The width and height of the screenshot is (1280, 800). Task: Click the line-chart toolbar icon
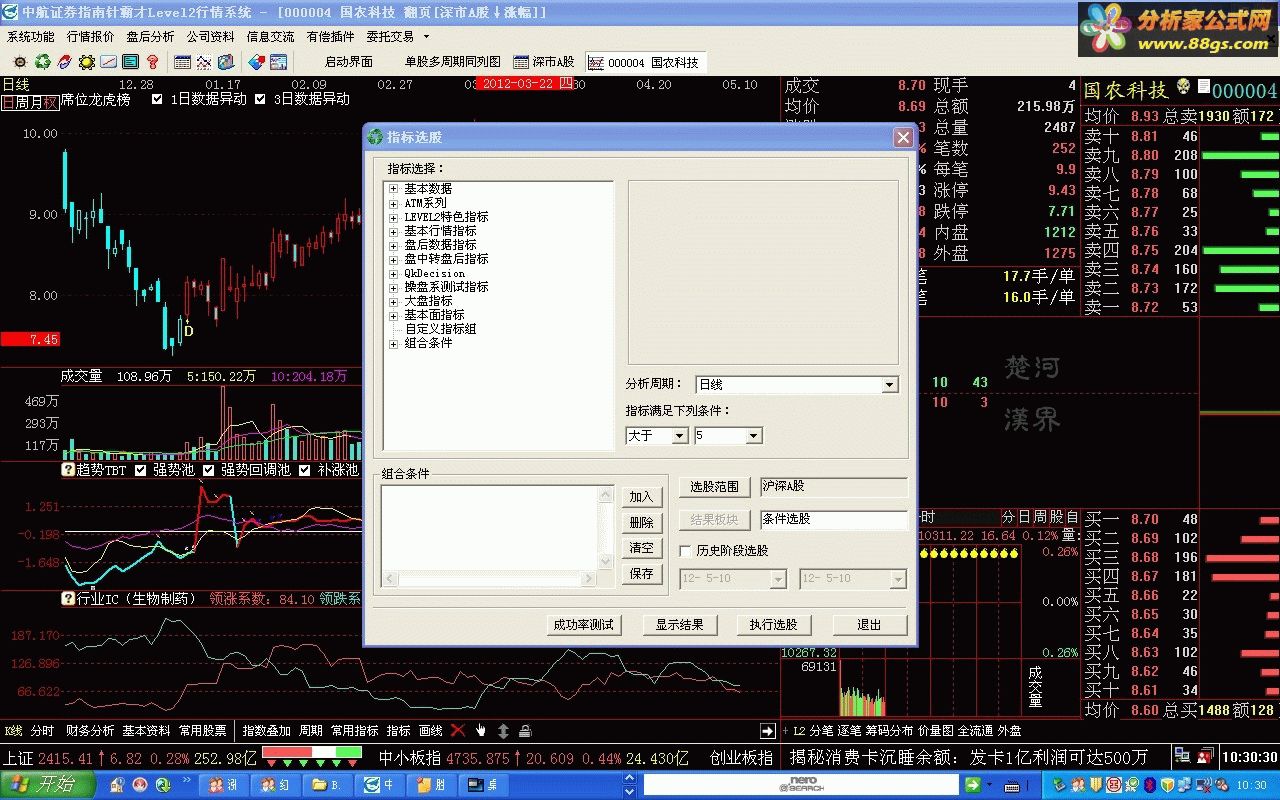tap(108, 62)
